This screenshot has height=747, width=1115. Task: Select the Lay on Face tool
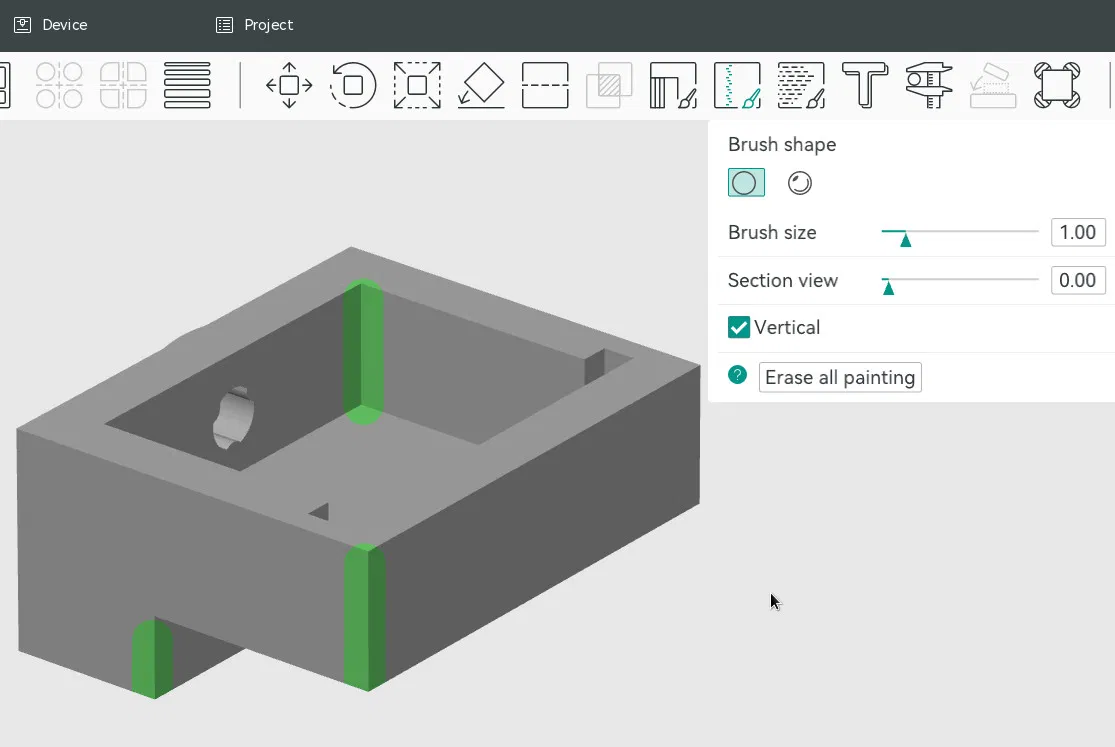tap(481, 85)
